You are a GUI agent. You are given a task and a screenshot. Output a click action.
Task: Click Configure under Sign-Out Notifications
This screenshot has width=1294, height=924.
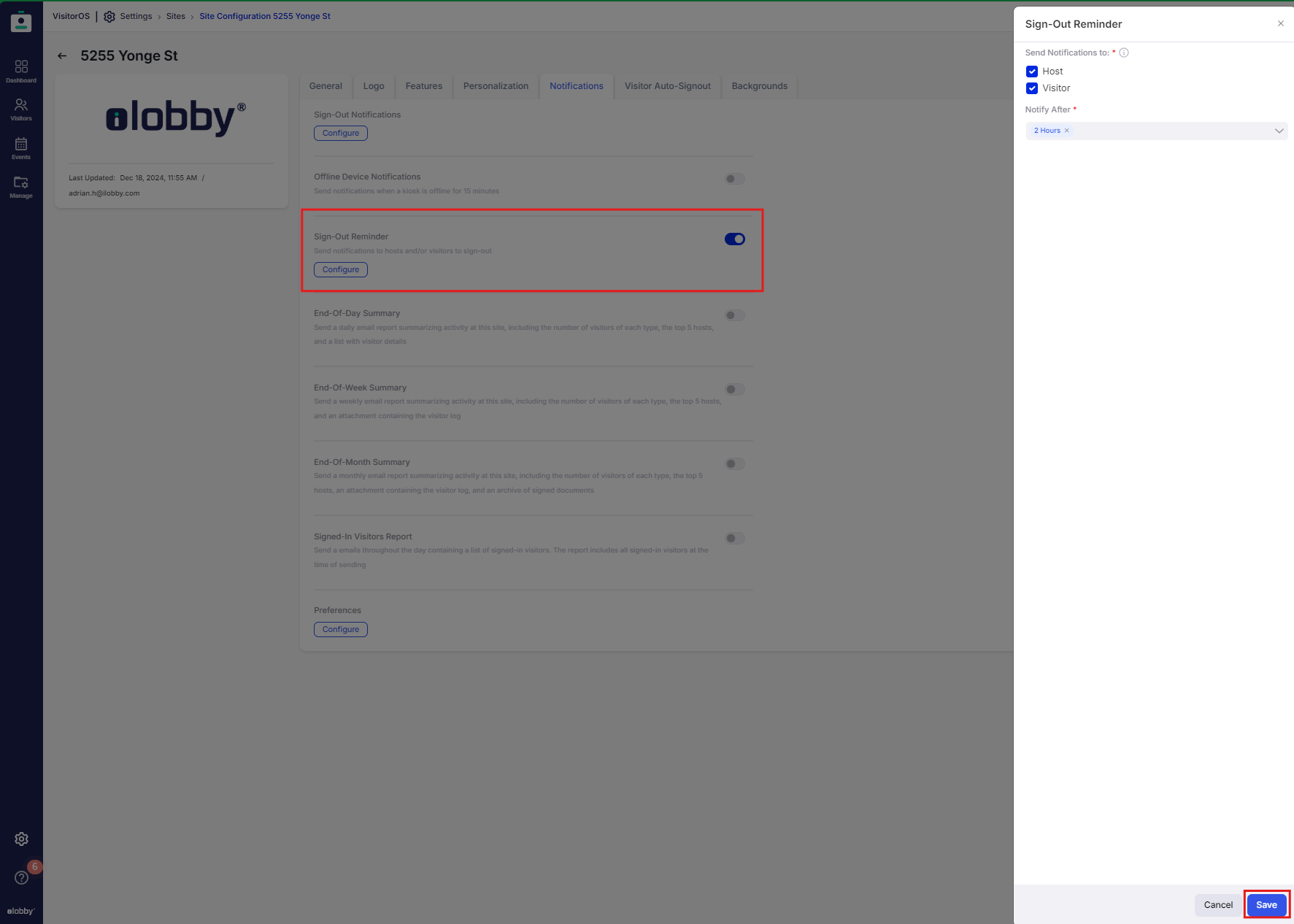[341, 134]
